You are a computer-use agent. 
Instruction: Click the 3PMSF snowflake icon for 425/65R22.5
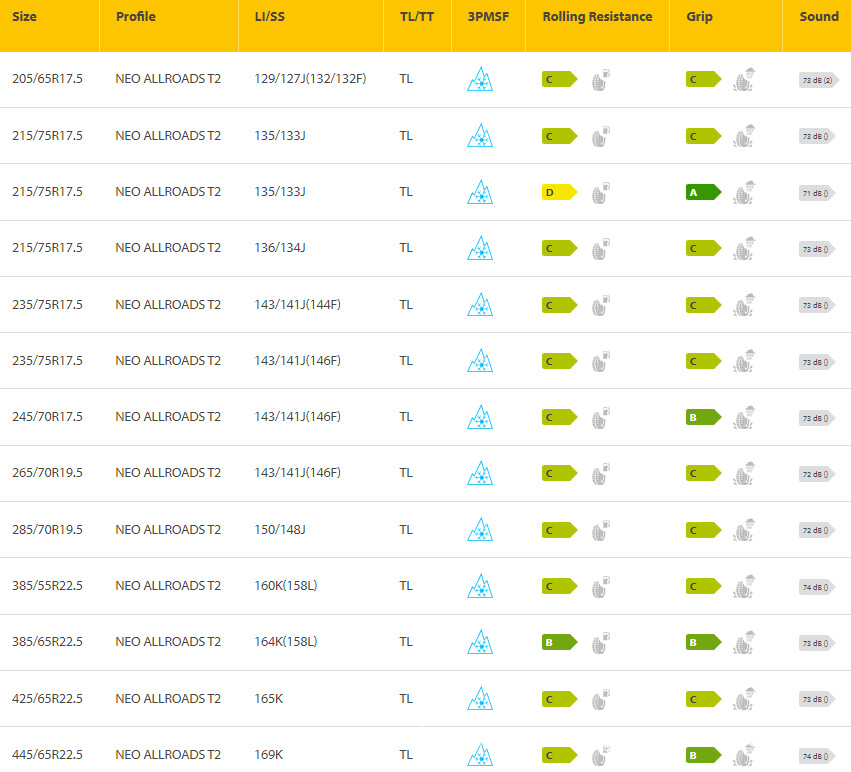coord(480,698)
